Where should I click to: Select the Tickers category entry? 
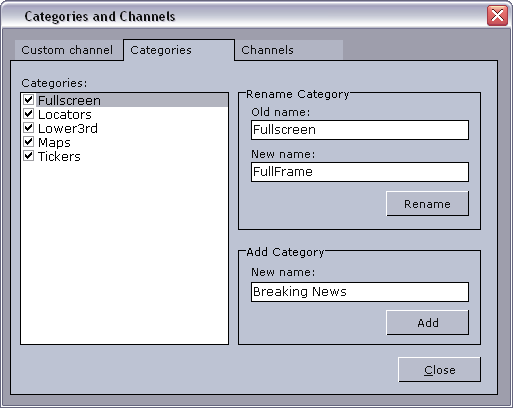point(59,156)
